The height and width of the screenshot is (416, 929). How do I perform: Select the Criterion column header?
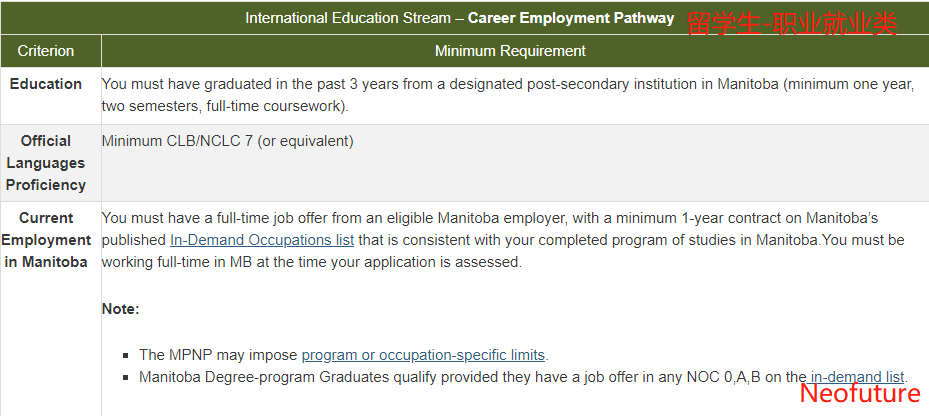click(x=46, y=51)
